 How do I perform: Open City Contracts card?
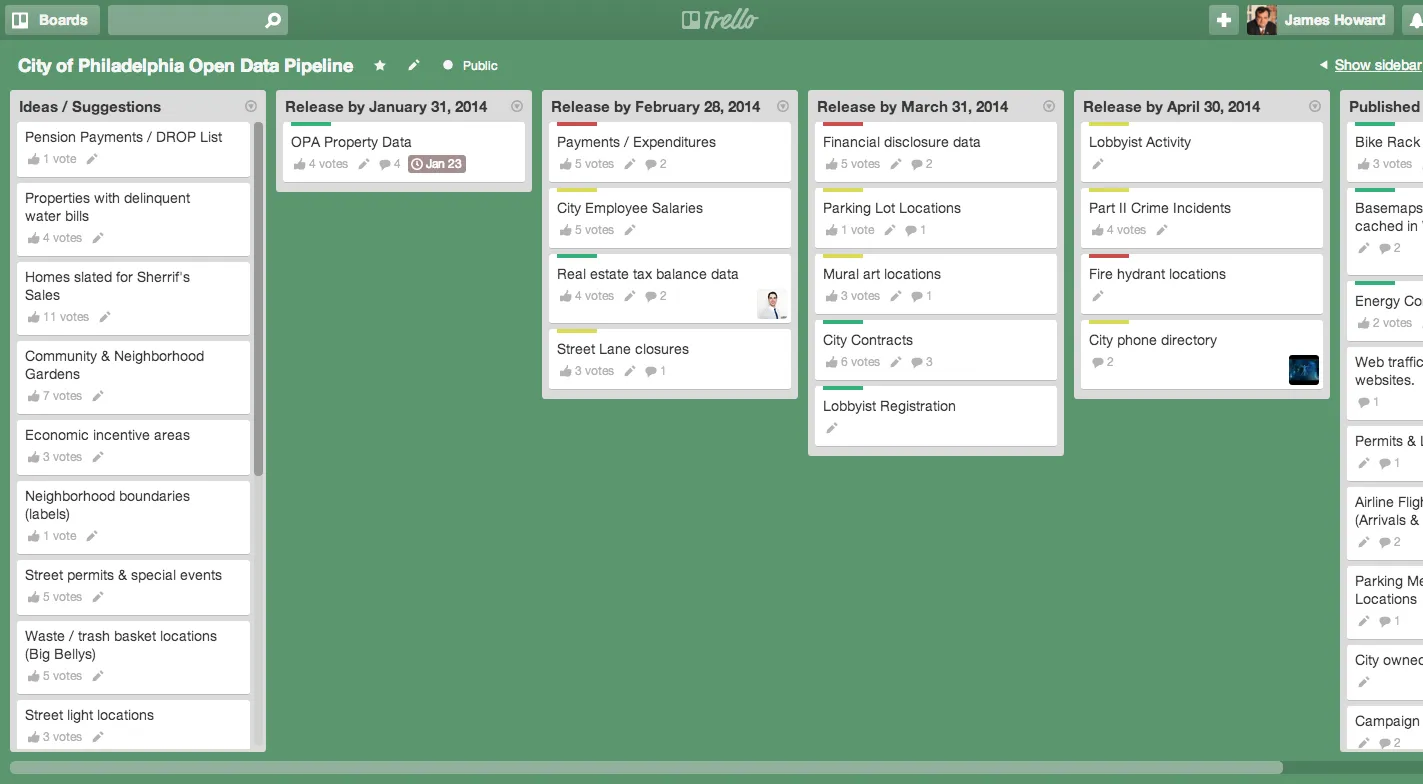coord(936,350)
